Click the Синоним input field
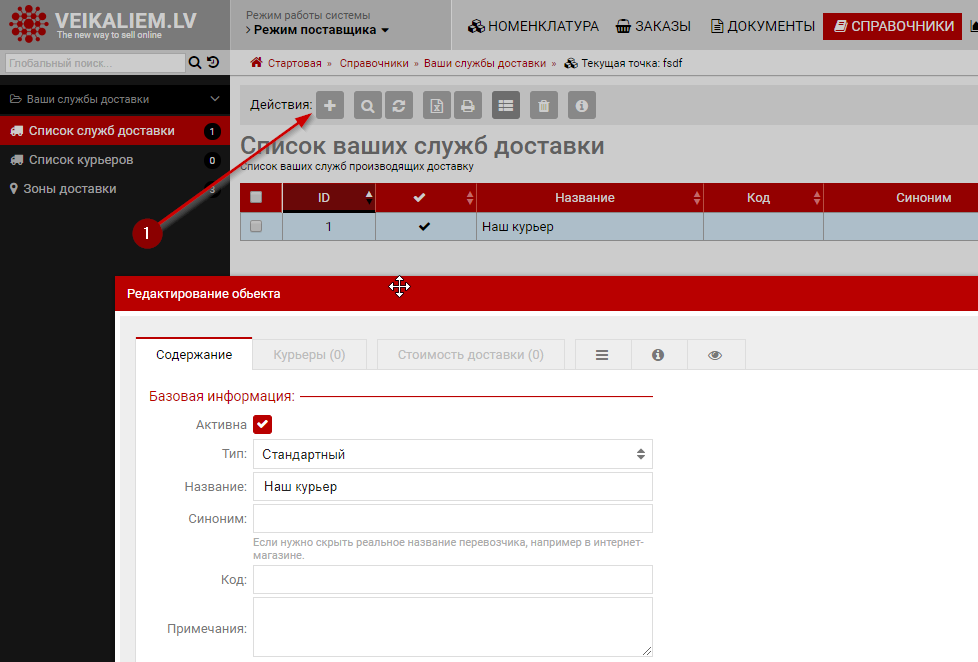 point(452,519)
